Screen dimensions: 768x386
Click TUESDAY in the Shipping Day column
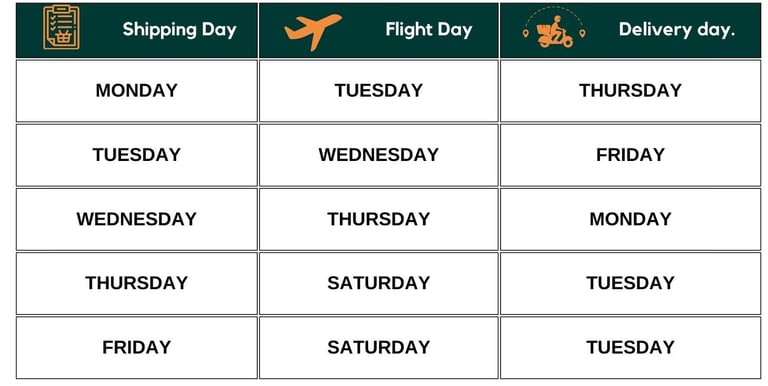[137, 155]
